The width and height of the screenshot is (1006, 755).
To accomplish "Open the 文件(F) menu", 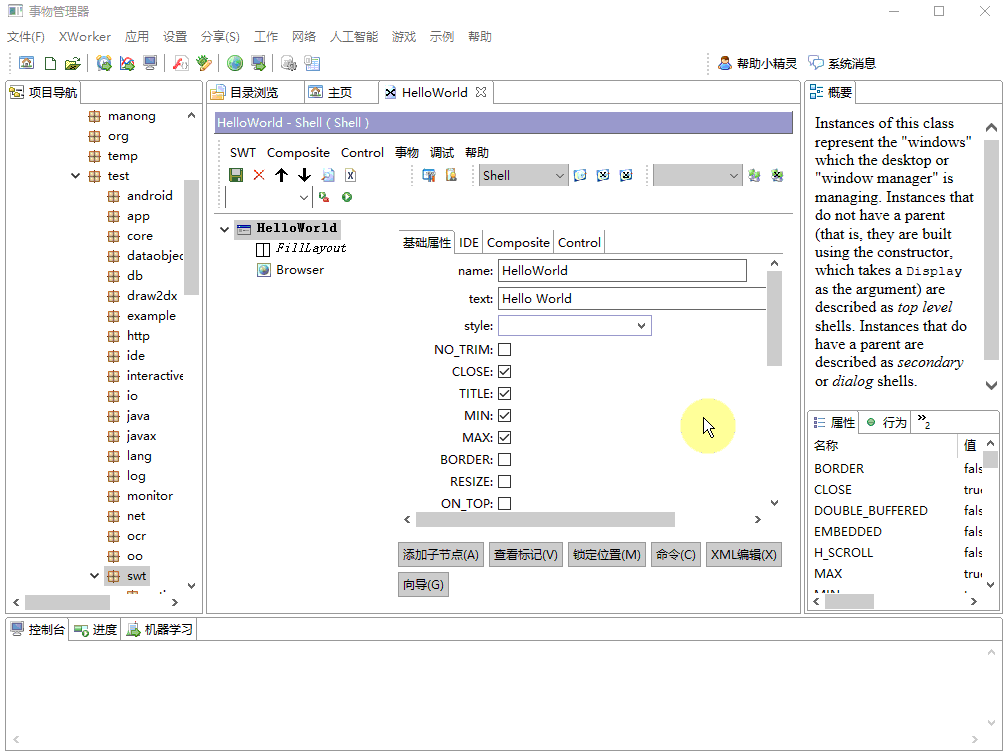I will click(x=26, y=37).
